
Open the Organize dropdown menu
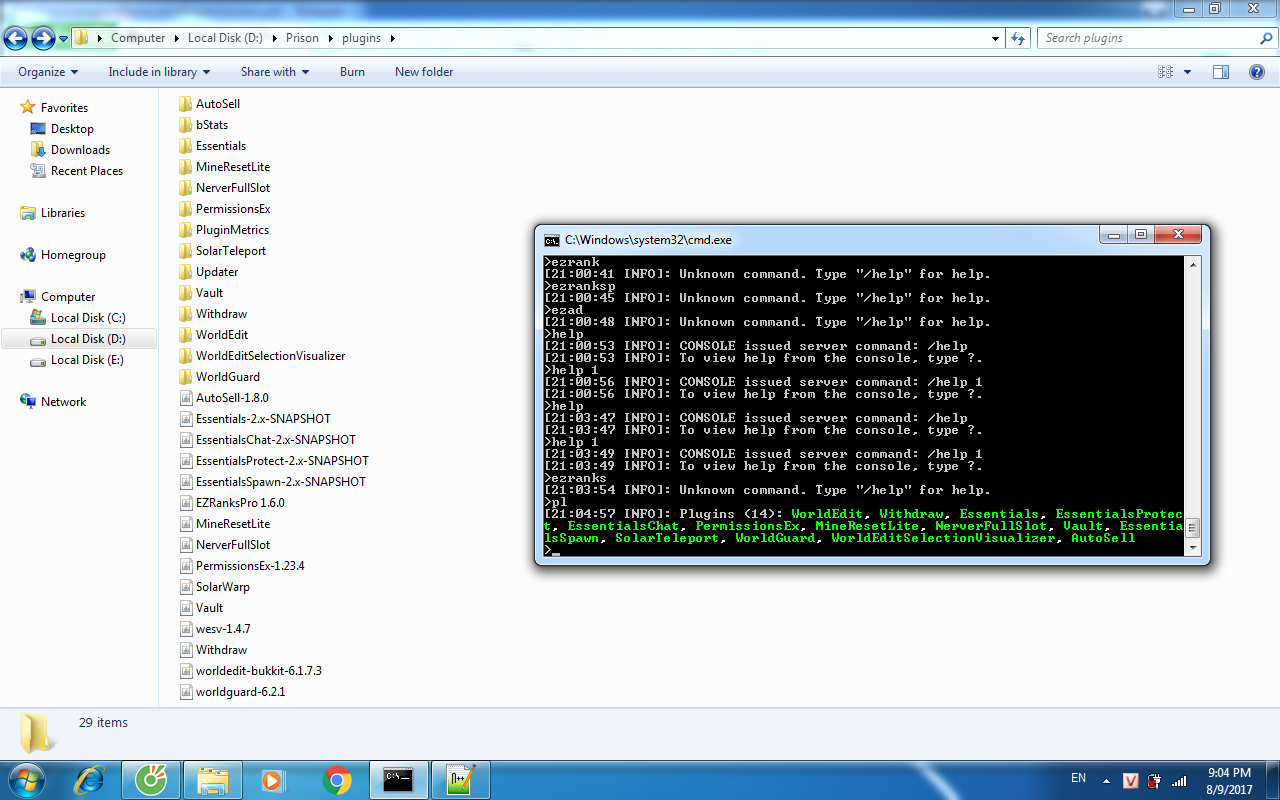pos(48,72)
